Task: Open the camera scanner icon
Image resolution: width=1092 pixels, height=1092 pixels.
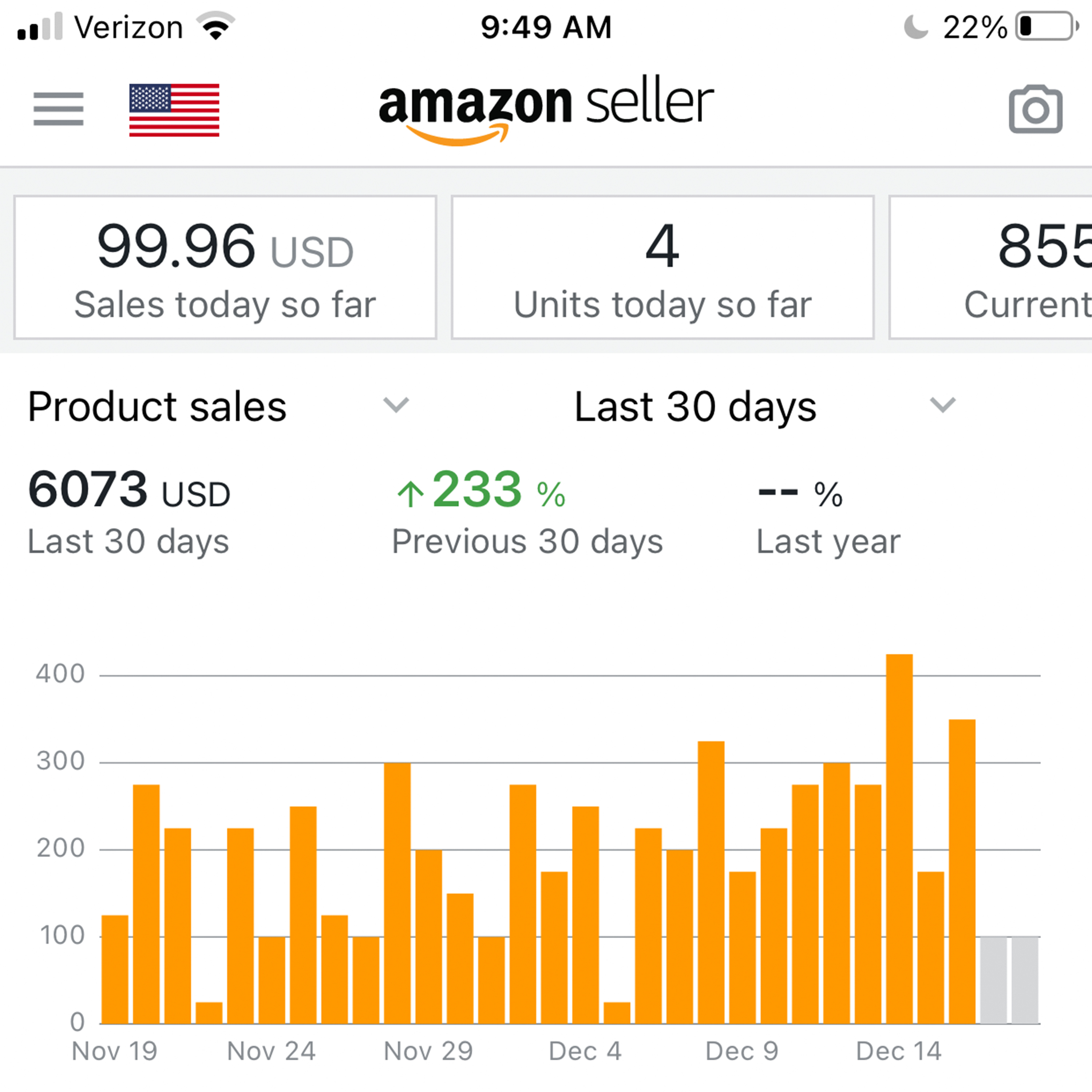Action: coord(1035,110)
